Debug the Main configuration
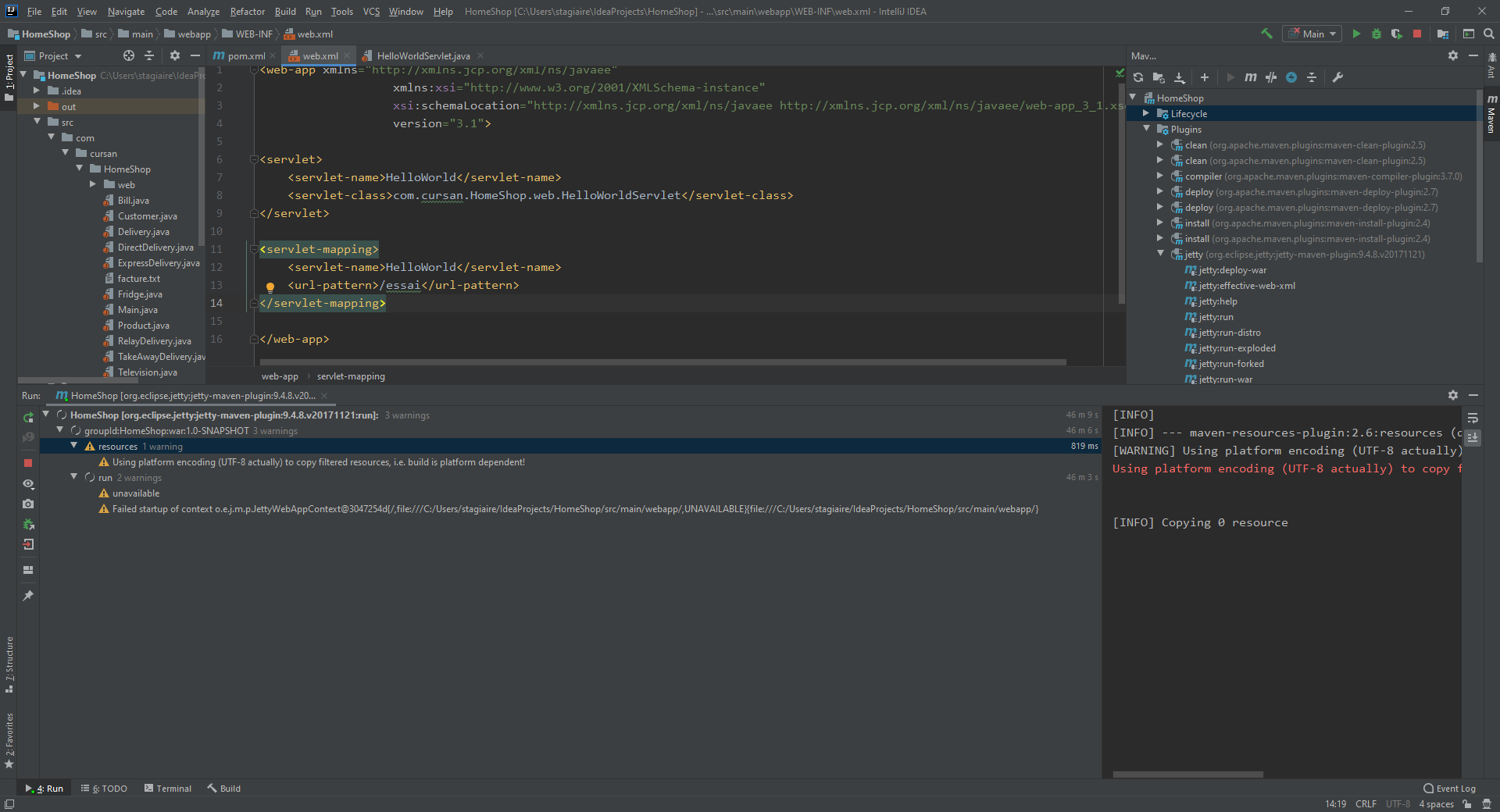Screen dimensions: 1500x812 point(1377,34)
